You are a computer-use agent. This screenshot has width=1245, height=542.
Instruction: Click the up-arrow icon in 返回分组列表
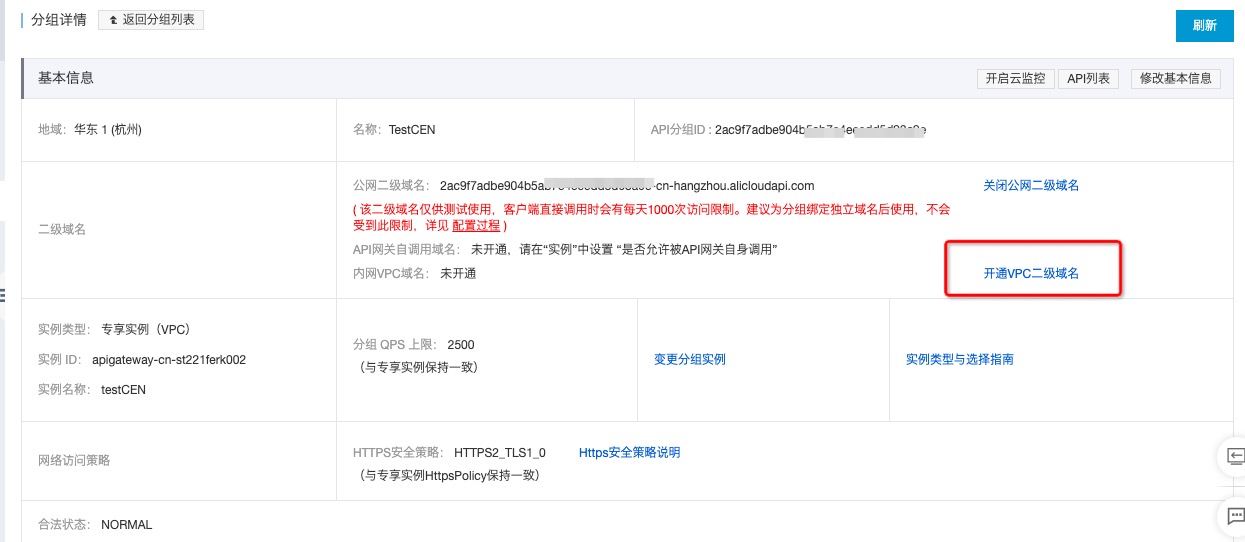(x=112, y=20)
